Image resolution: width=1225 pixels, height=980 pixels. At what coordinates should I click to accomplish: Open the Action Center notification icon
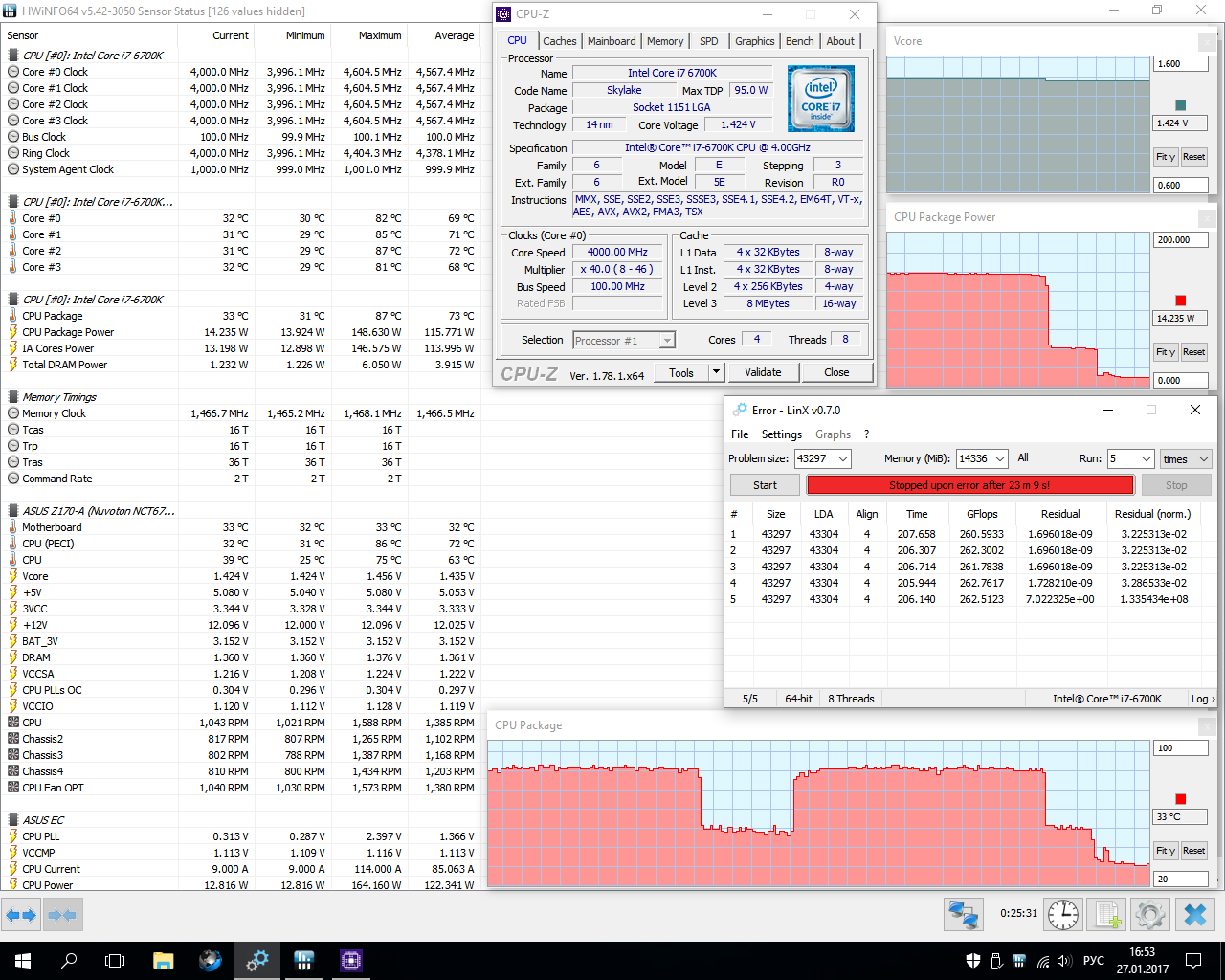coord(1193,961)
